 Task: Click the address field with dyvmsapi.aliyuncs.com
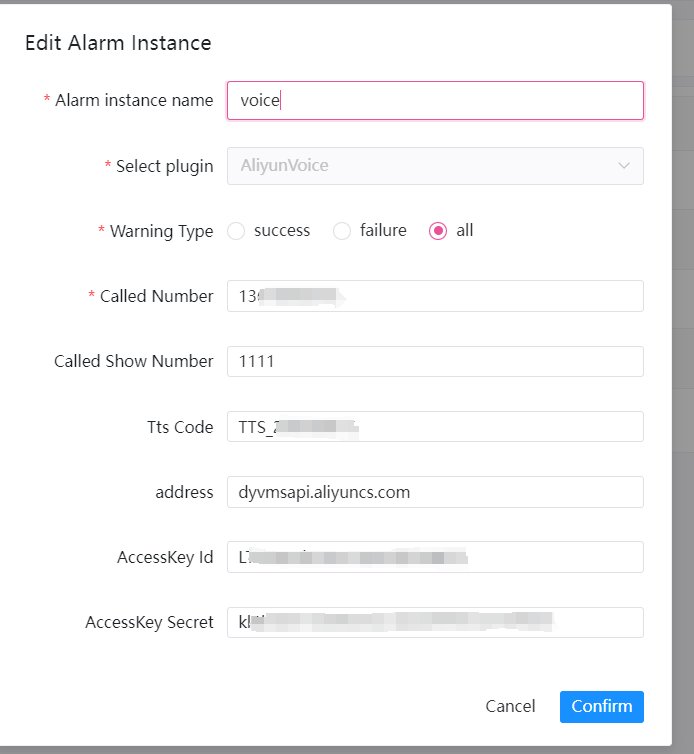click(x=435, y=492)
